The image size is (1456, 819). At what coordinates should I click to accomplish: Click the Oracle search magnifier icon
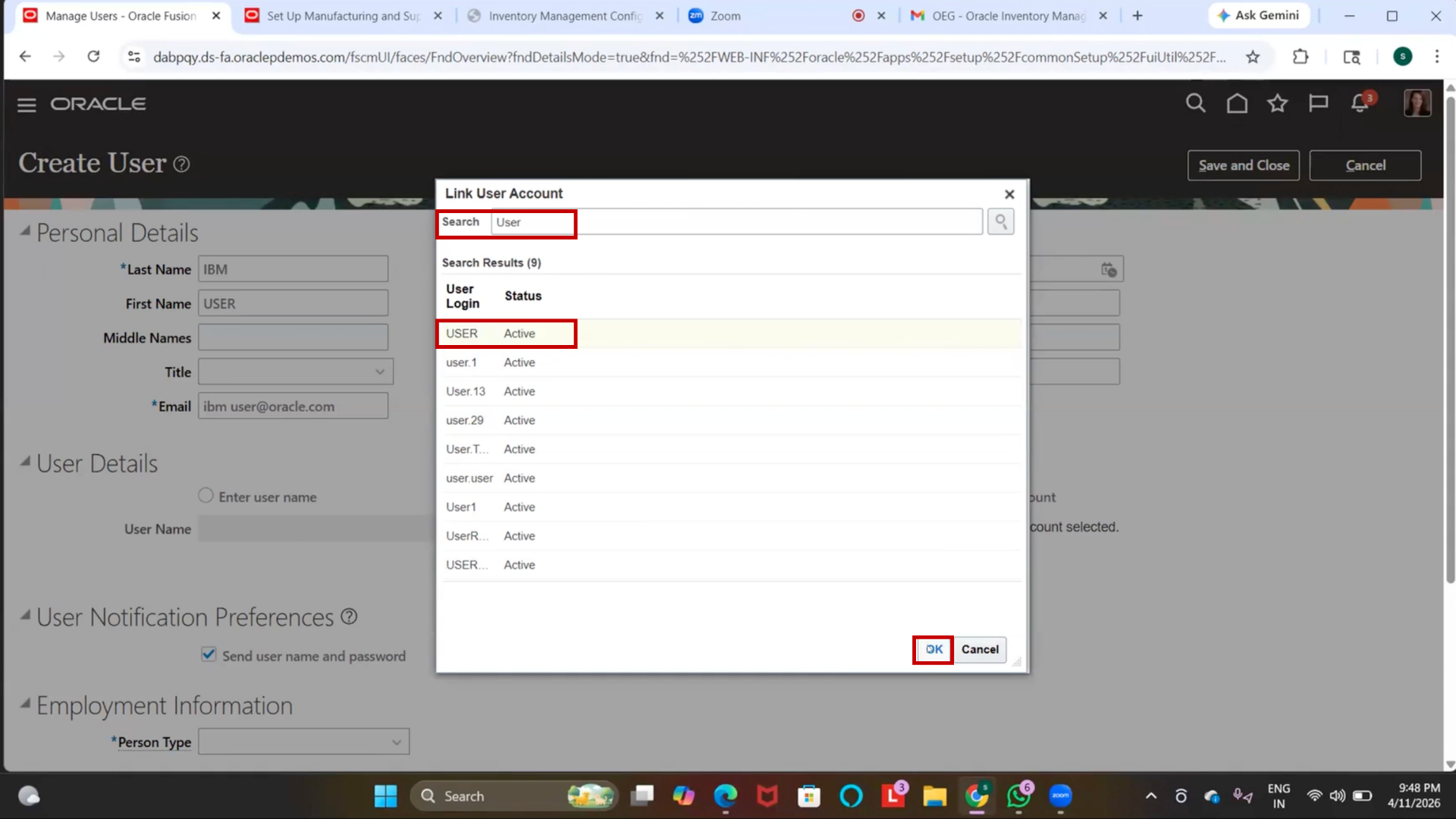1195,103
